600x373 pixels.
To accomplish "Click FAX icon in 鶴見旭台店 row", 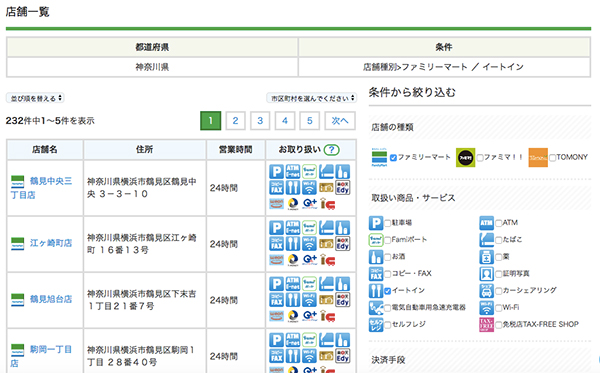I will [276, 300].
